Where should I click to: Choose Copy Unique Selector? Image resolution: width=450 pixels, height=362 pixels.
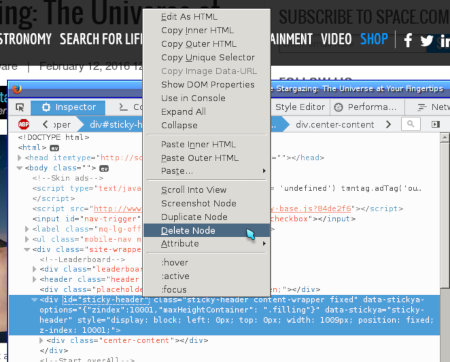pyautogui.click(x=207, y=58)
